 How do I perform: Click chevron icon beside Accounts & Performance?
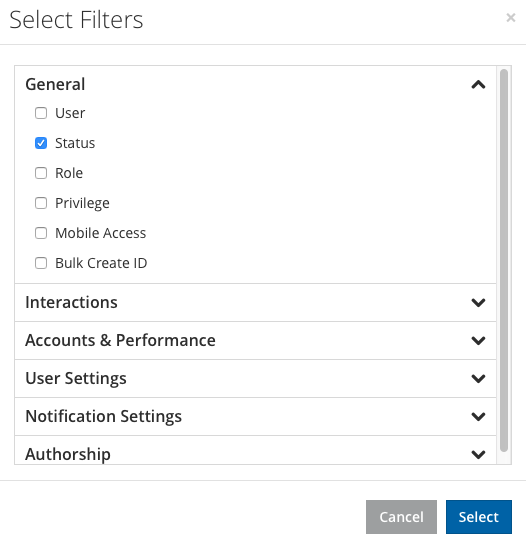tap(478, 340)
